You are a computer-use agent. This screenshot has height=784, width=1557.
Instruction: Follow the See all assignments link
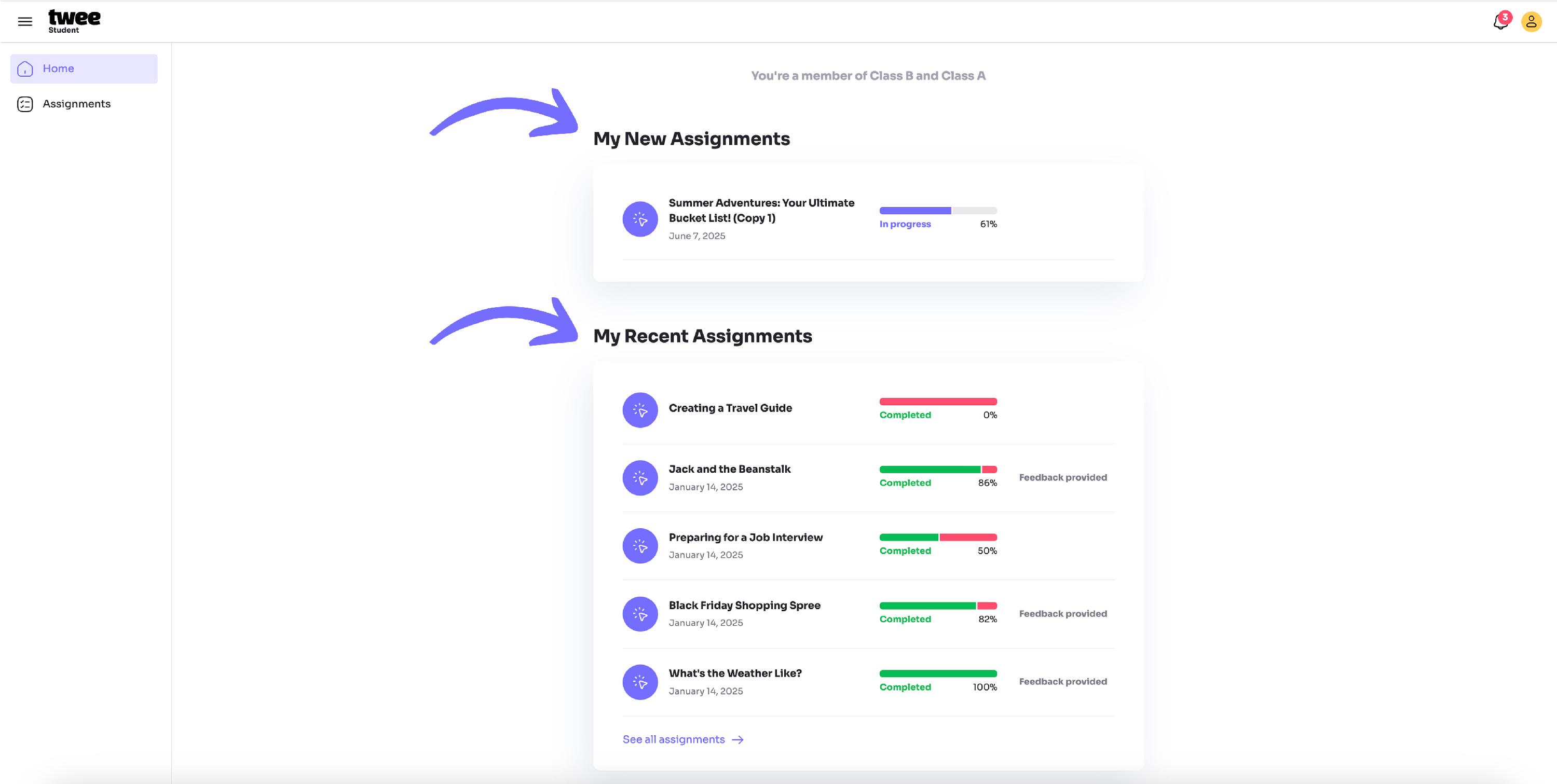tap(683, 740)
